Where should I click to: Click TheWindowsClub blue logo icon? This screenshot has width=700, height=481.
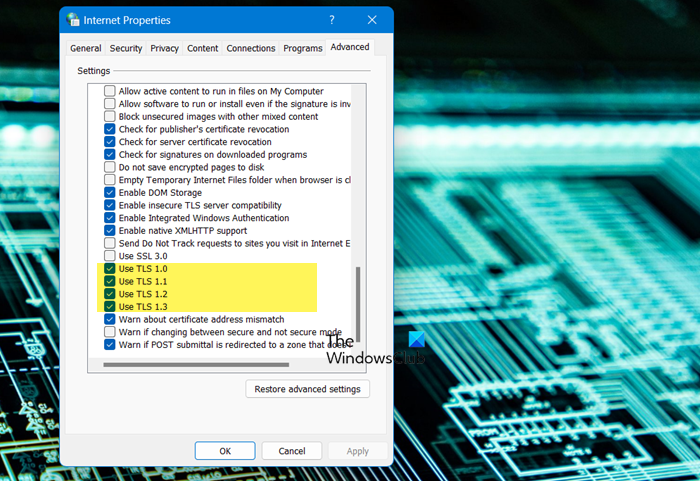pos(417,339)
